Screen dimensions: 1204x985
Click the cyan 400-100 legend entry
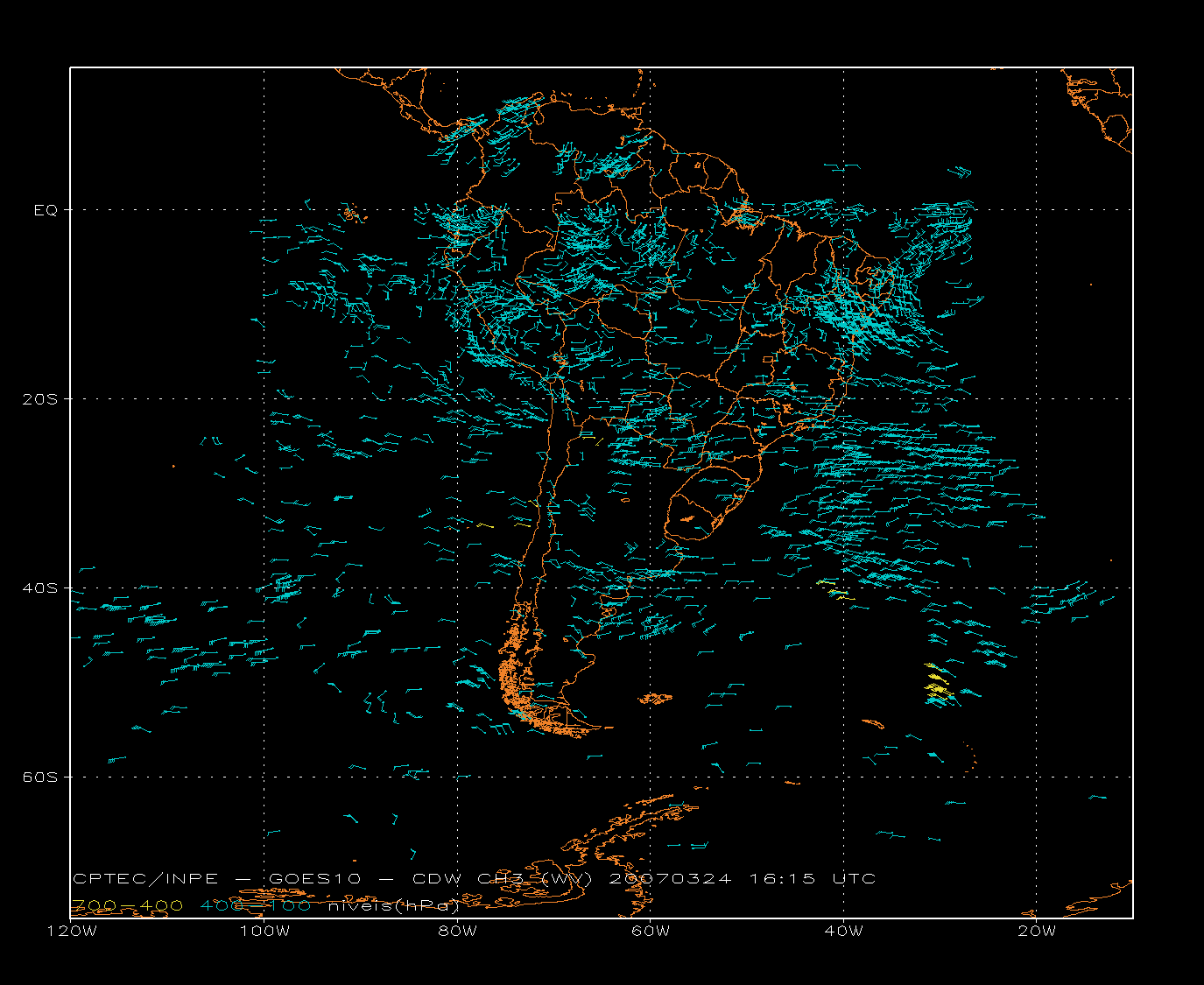point(256,905)
